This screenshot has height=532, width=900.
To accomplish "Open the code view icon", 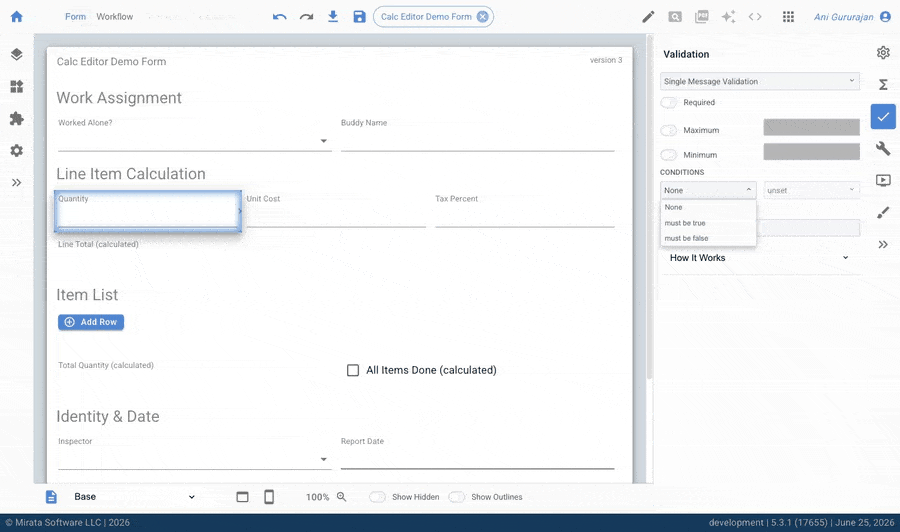I will [x=755, y=17].
